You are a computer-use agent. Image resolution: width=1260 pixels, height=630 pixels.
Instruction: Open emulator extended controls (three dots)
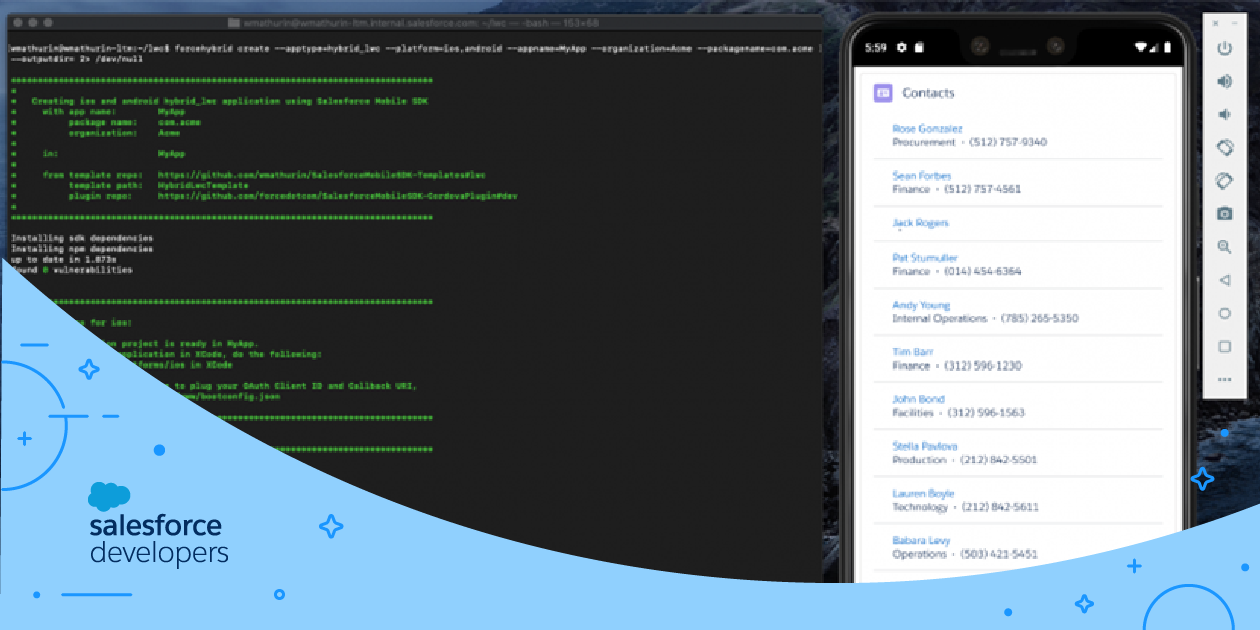pyautogui.click(x=1224, y=380)
